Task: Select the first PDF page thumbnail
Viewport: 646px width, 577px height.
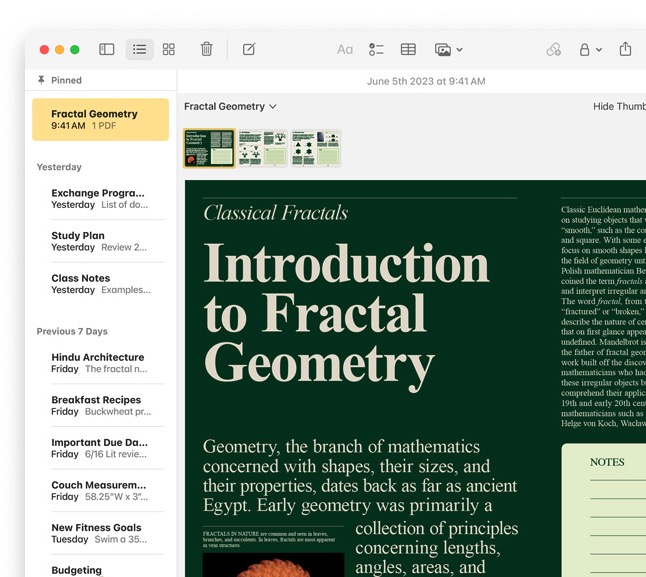Action: [x=209, y=148]
